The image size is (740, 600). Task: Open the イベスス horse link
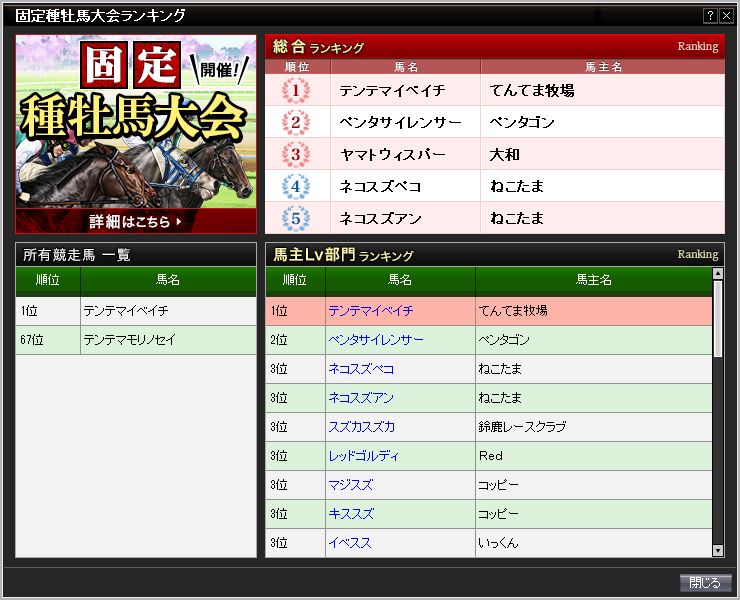(x=350, y=543)
